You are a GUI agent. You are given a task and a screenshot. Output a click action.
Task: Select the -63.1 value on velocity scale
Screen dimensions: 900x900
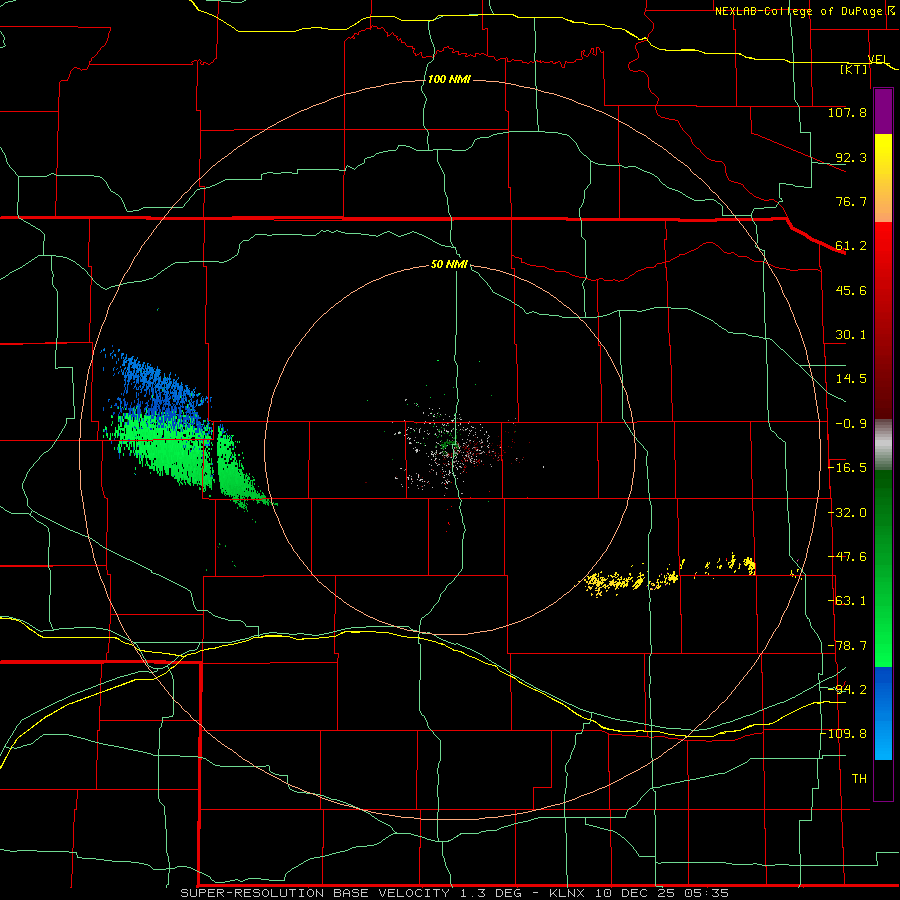tap(848, 601)
